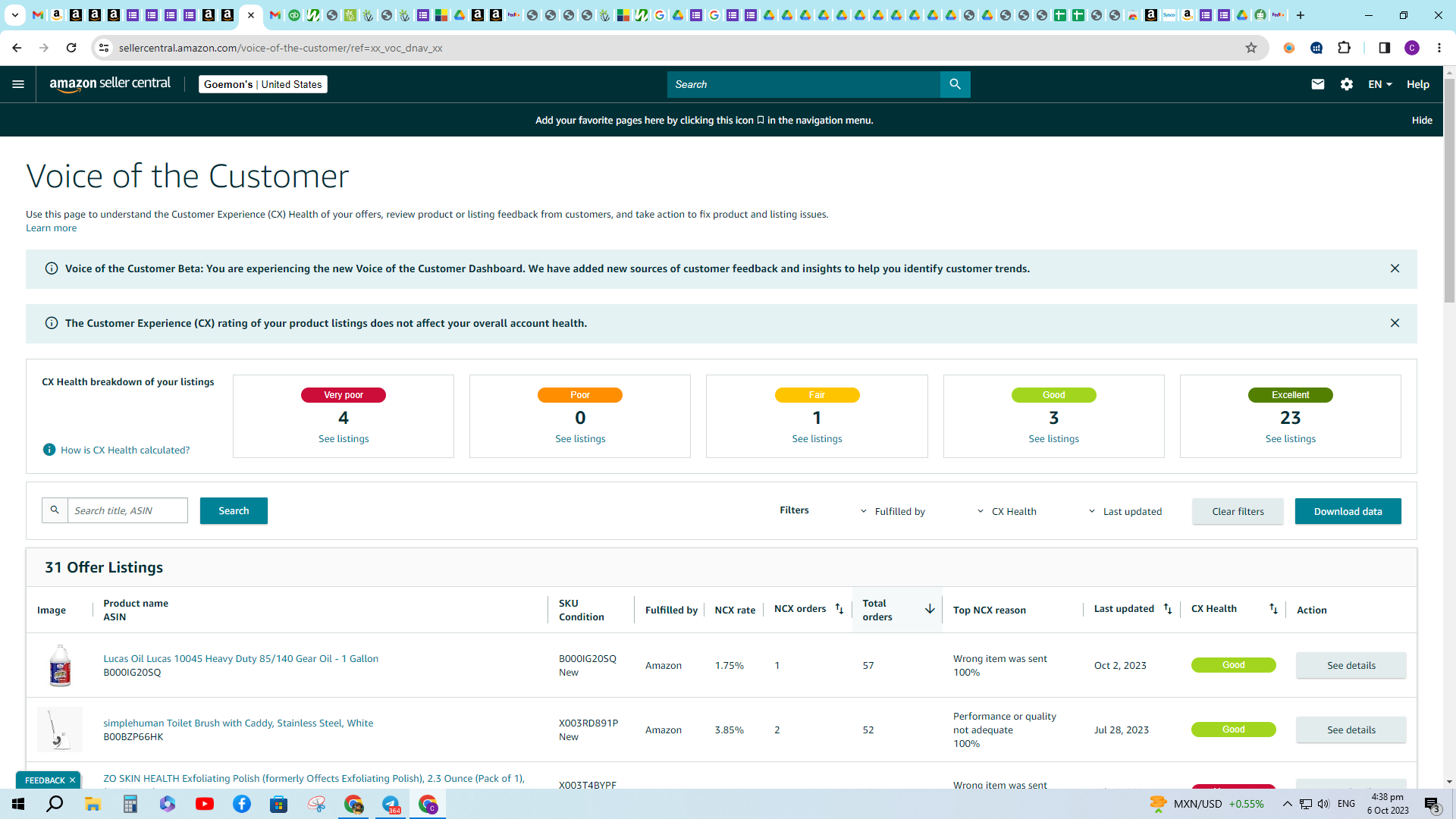
Task: Open the settings gear icon
Action: point(1347,84)
